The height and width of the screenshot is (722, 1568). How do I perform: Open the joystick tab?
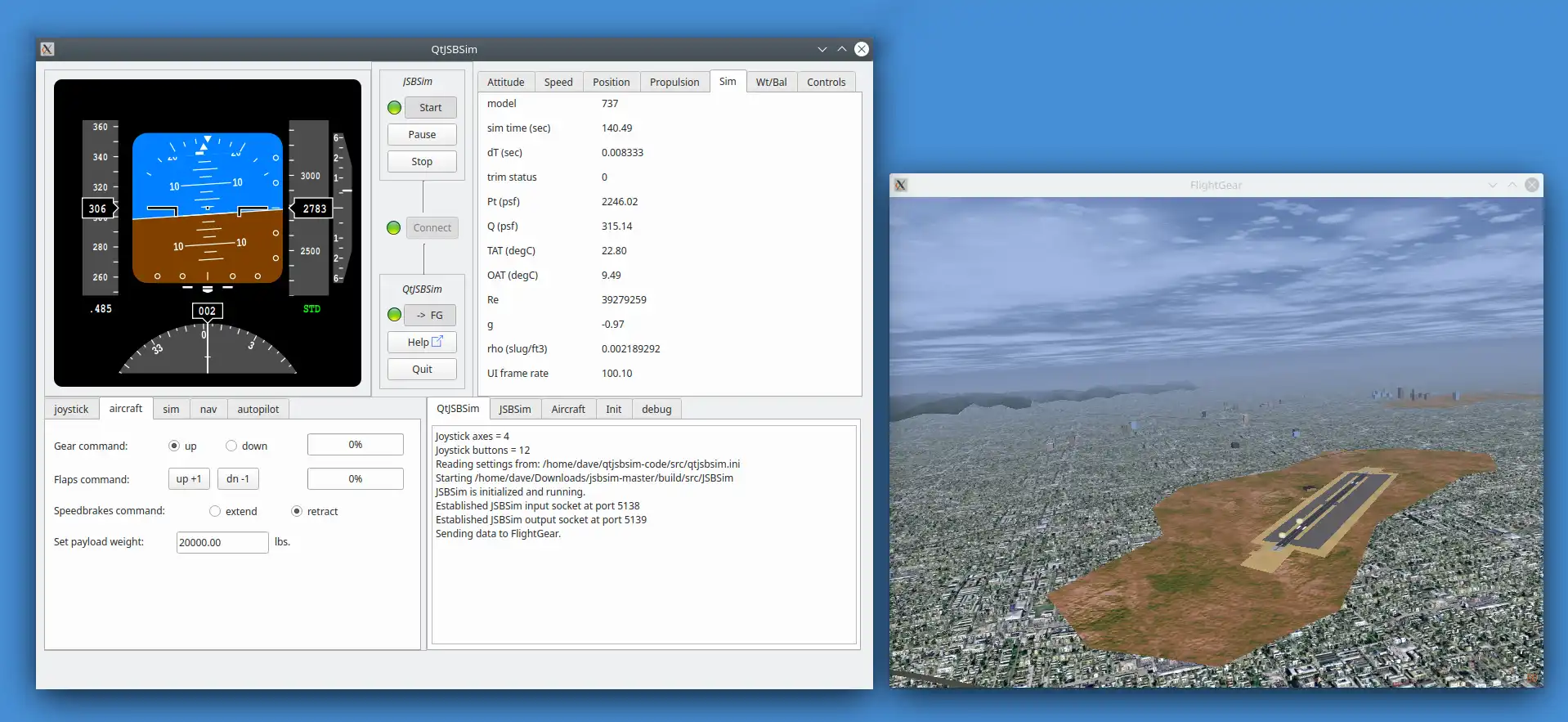point(71,409)
